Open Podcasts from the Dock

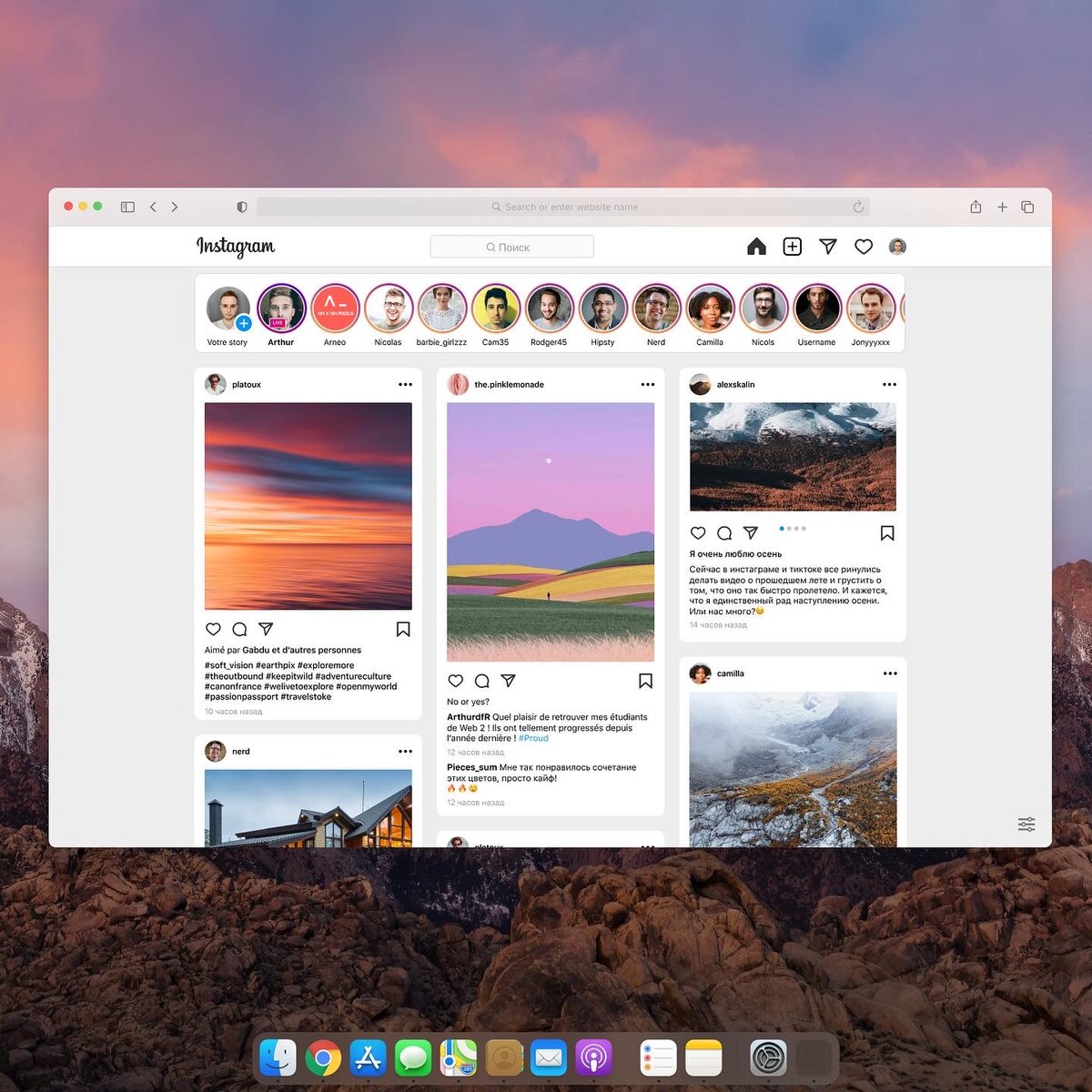pyautogui.click(x=593, y=1058)
